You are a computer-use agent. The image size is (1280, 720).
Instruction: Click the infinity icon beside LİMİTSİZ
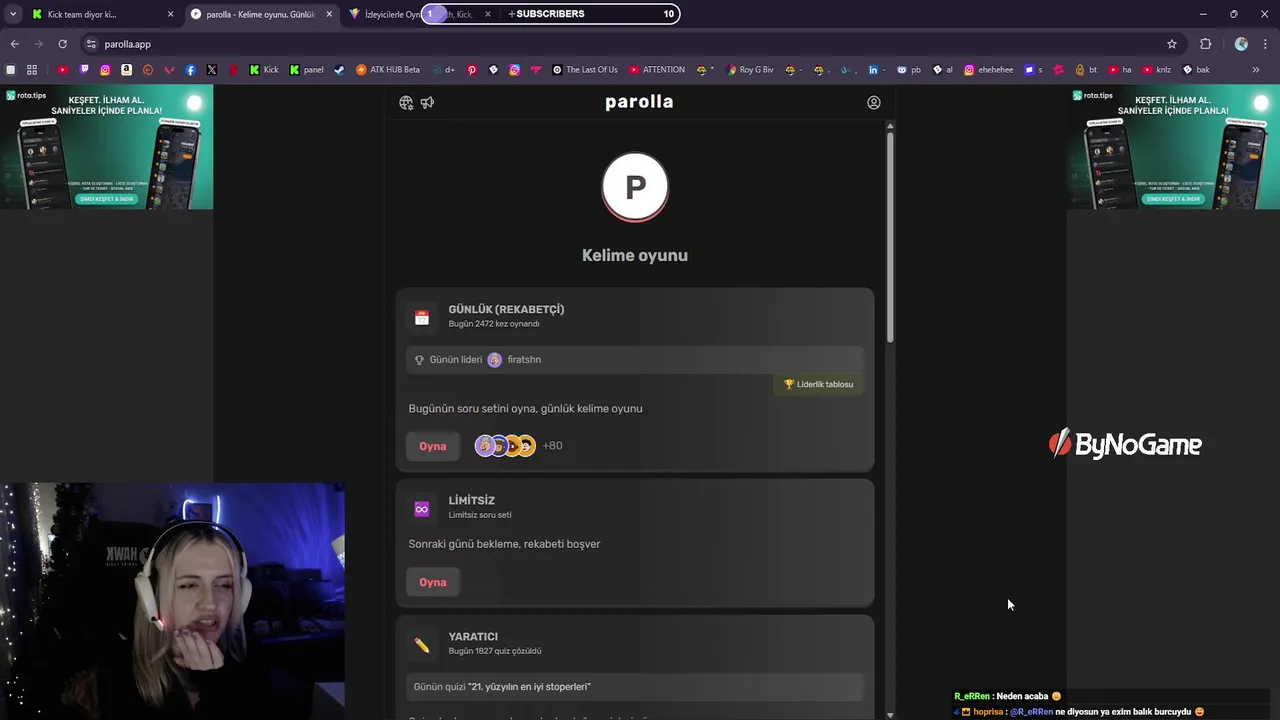(422, 509)
